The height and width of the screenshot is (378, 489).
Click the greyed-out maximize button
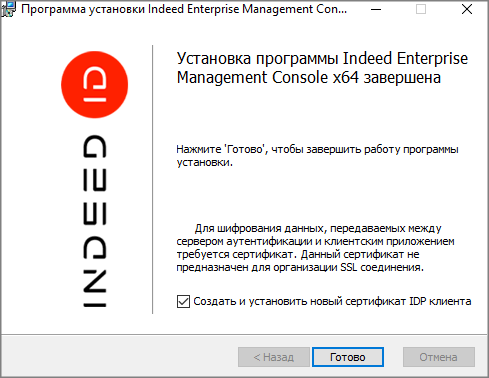(421, 9)
